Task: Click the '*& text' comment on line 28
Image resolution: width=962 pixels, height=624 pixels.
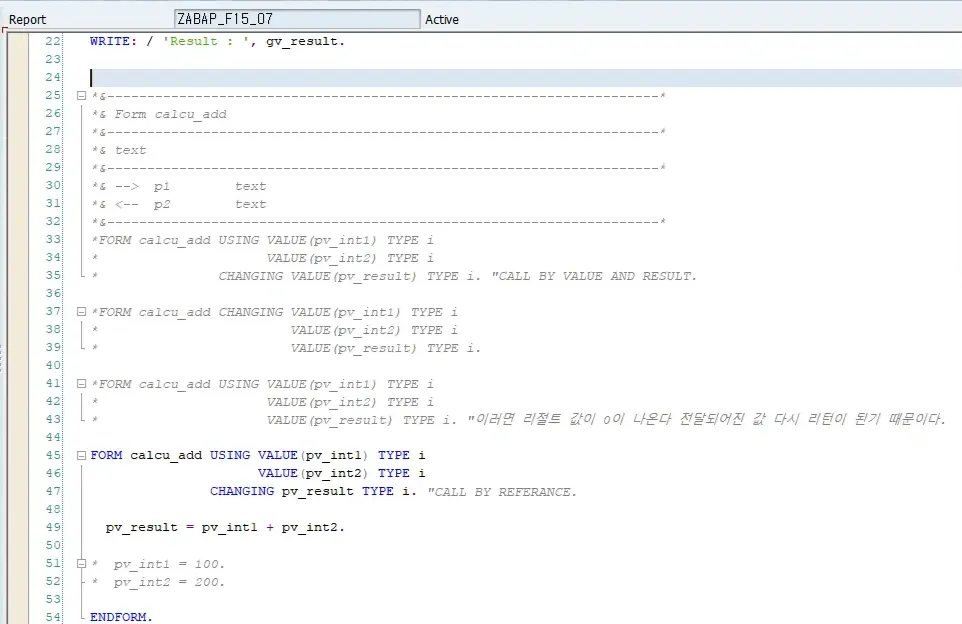Action: 119,150
